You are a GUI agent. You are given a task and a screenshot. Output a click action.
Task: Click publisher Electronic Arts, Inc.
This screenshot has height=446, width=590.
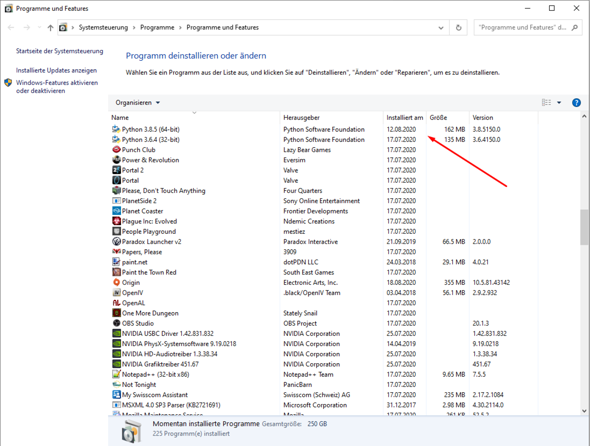tap(310, 282)
